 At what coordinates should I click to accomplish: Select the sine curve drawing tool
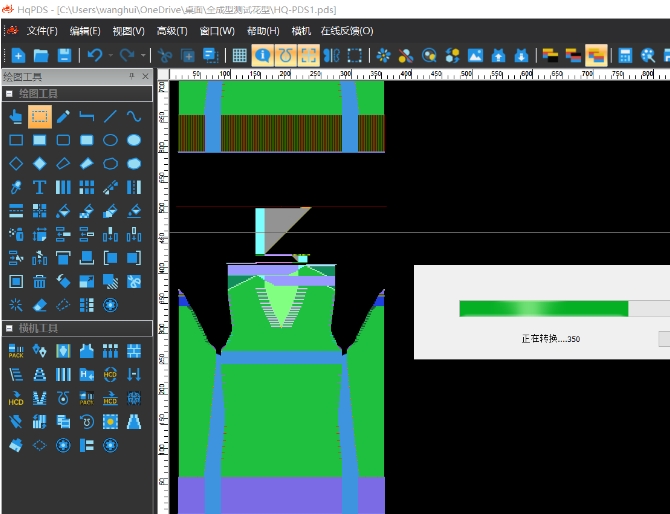point(134,116)
